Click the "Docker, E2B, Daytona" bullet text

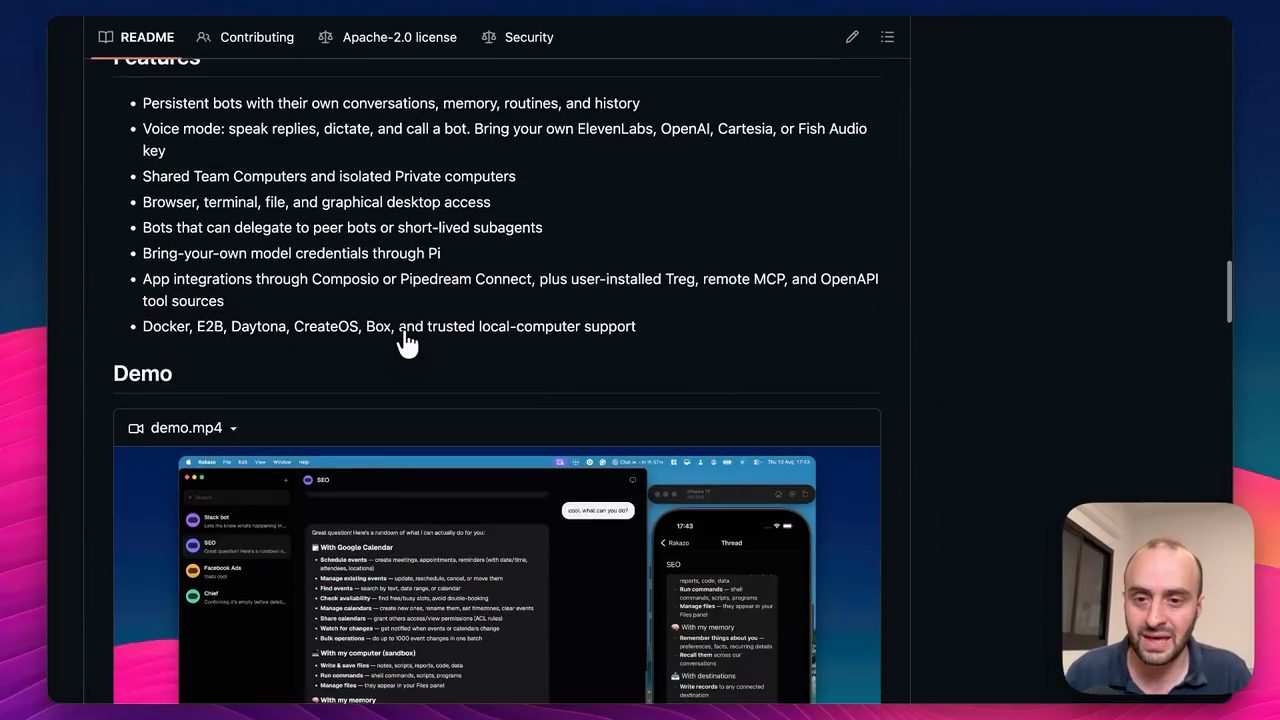point(389,326)
